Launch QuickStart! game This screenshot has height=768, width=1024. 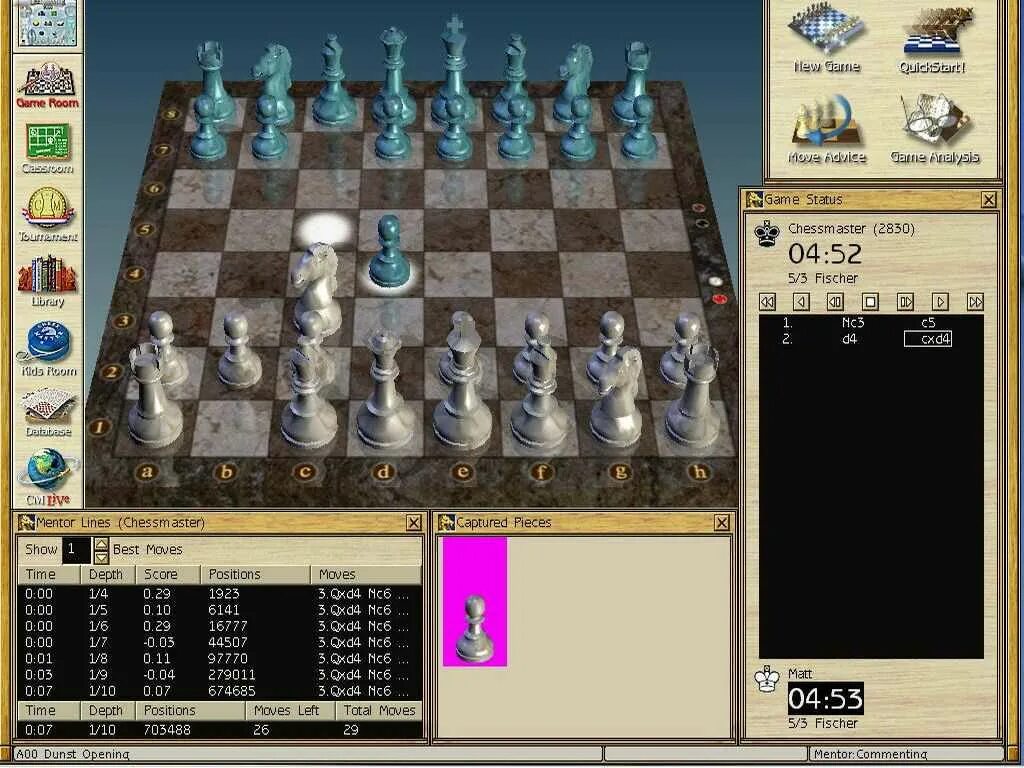[x=932, y=40]
